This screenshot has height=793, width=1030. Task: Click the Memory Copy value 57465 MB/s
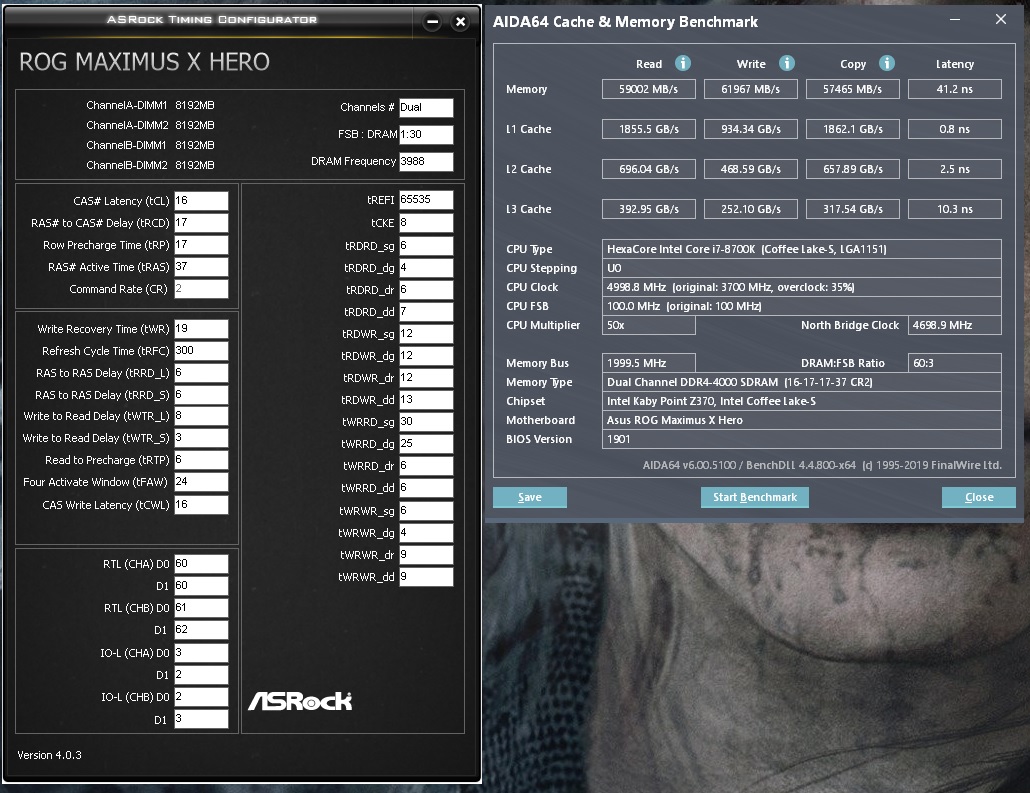coord(853,89)
